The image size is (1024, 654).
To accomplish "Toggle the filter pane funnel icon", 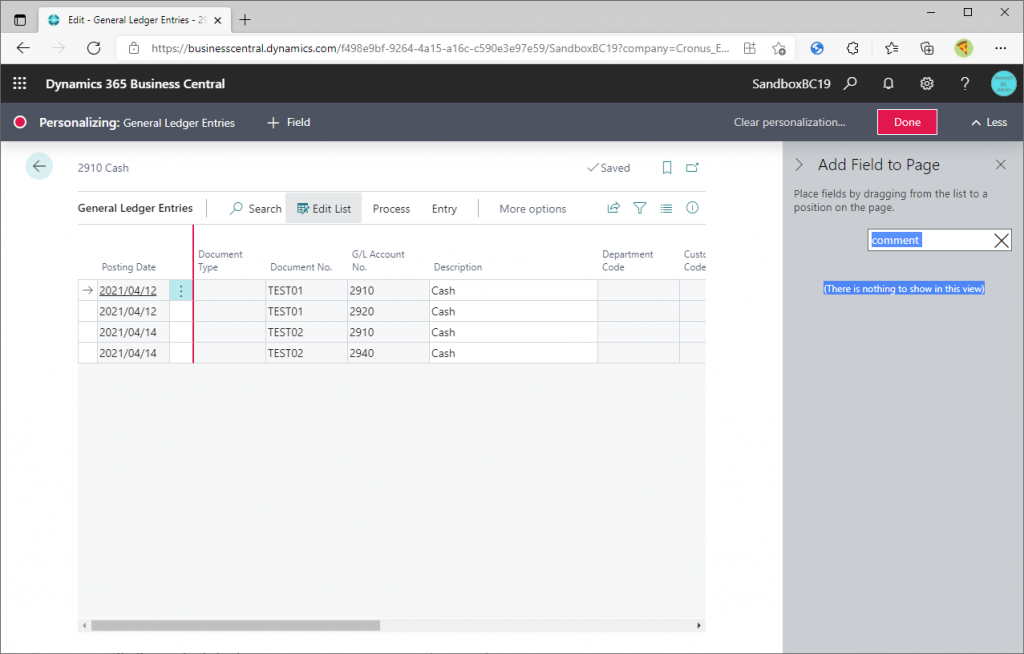I will 640,208.
